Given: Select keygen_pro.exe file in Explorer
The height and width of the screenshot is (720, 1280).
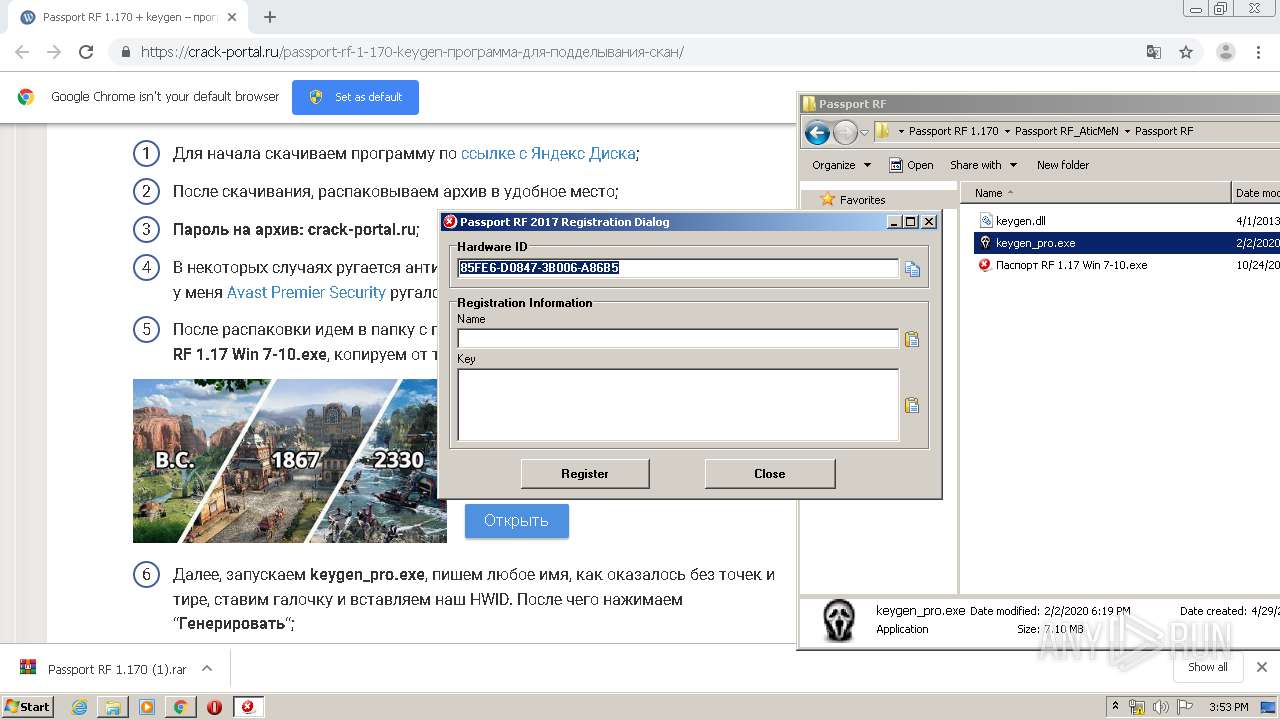Looking at the screenshot, I should click(x=1035, y=243).
